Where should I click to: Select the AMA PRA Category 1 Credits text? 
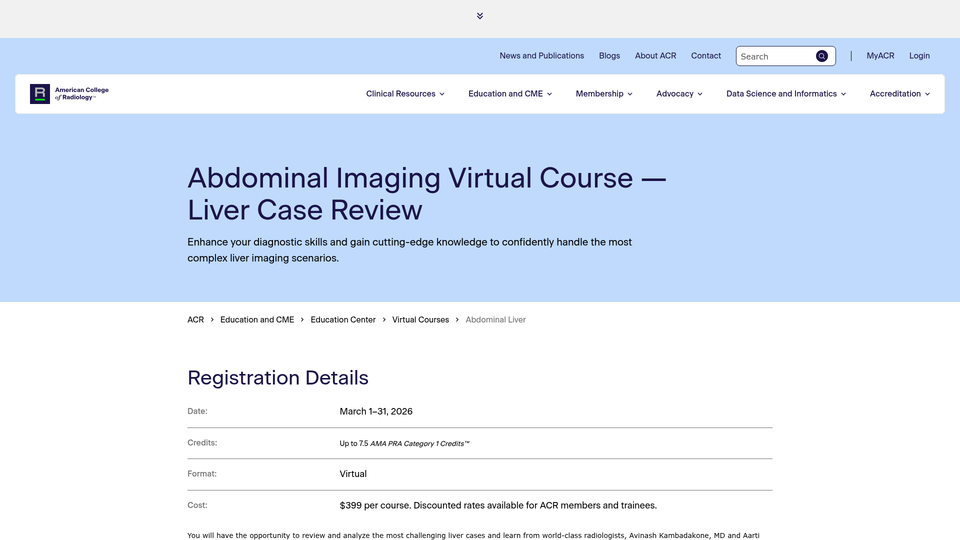click(419, 443)
